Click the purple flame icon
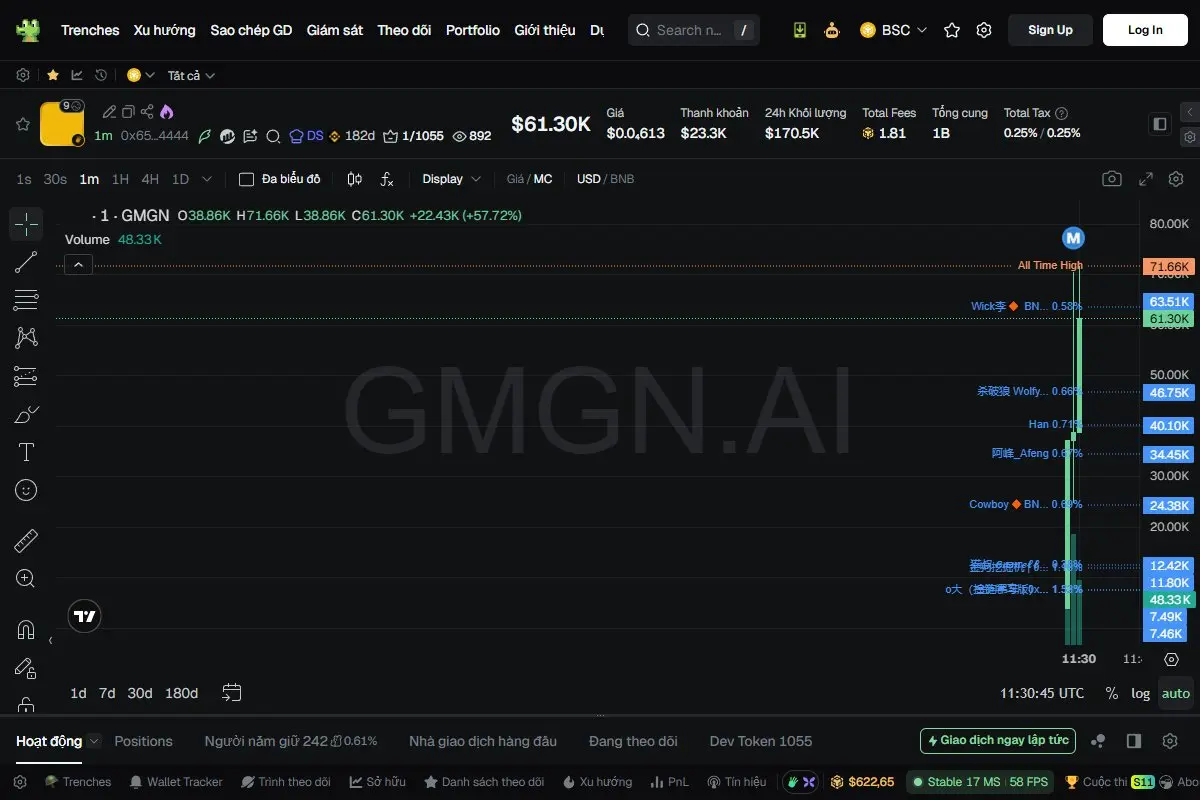Viewport: 1200px width, 800px height. pos(166,112)
